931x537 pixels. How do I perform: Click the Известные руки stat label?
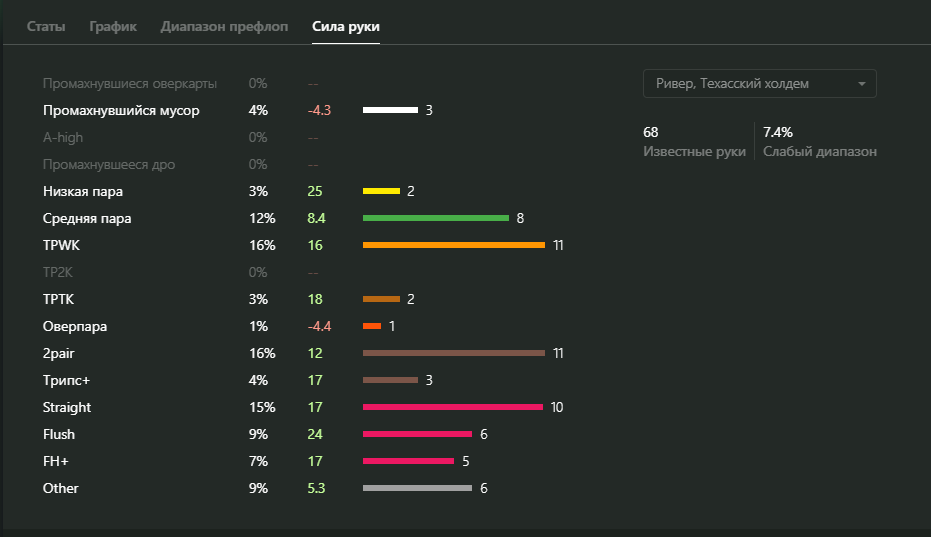click(694, 151)
